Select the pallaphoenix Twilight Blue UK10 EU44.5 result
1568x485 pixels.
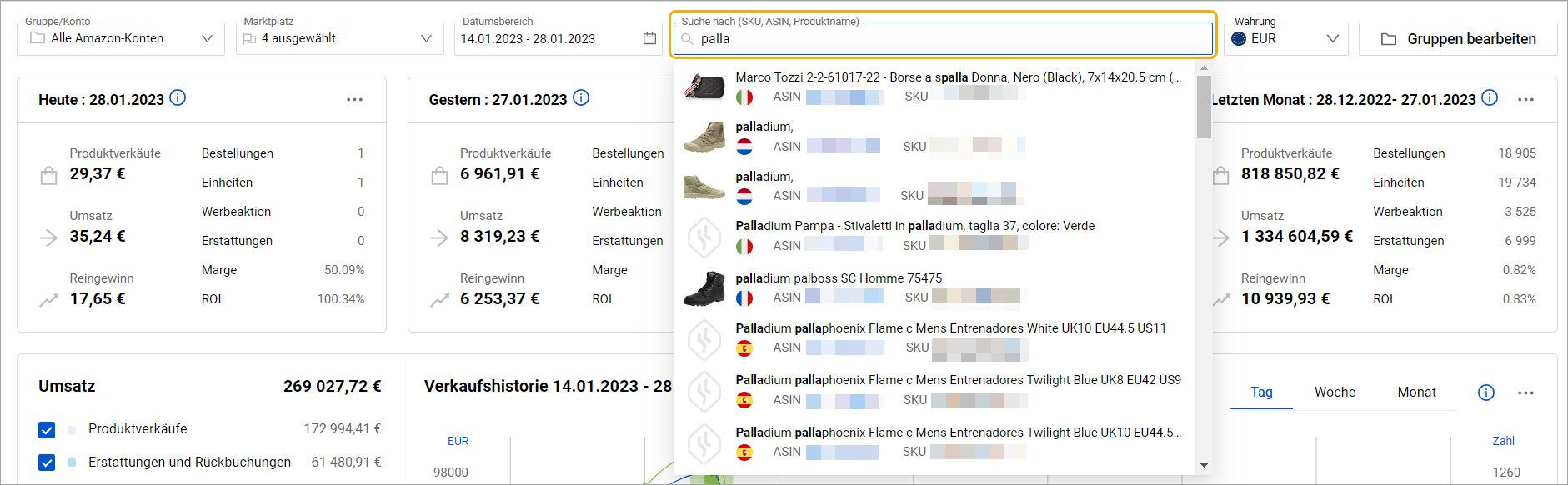(x=934, y=442)
